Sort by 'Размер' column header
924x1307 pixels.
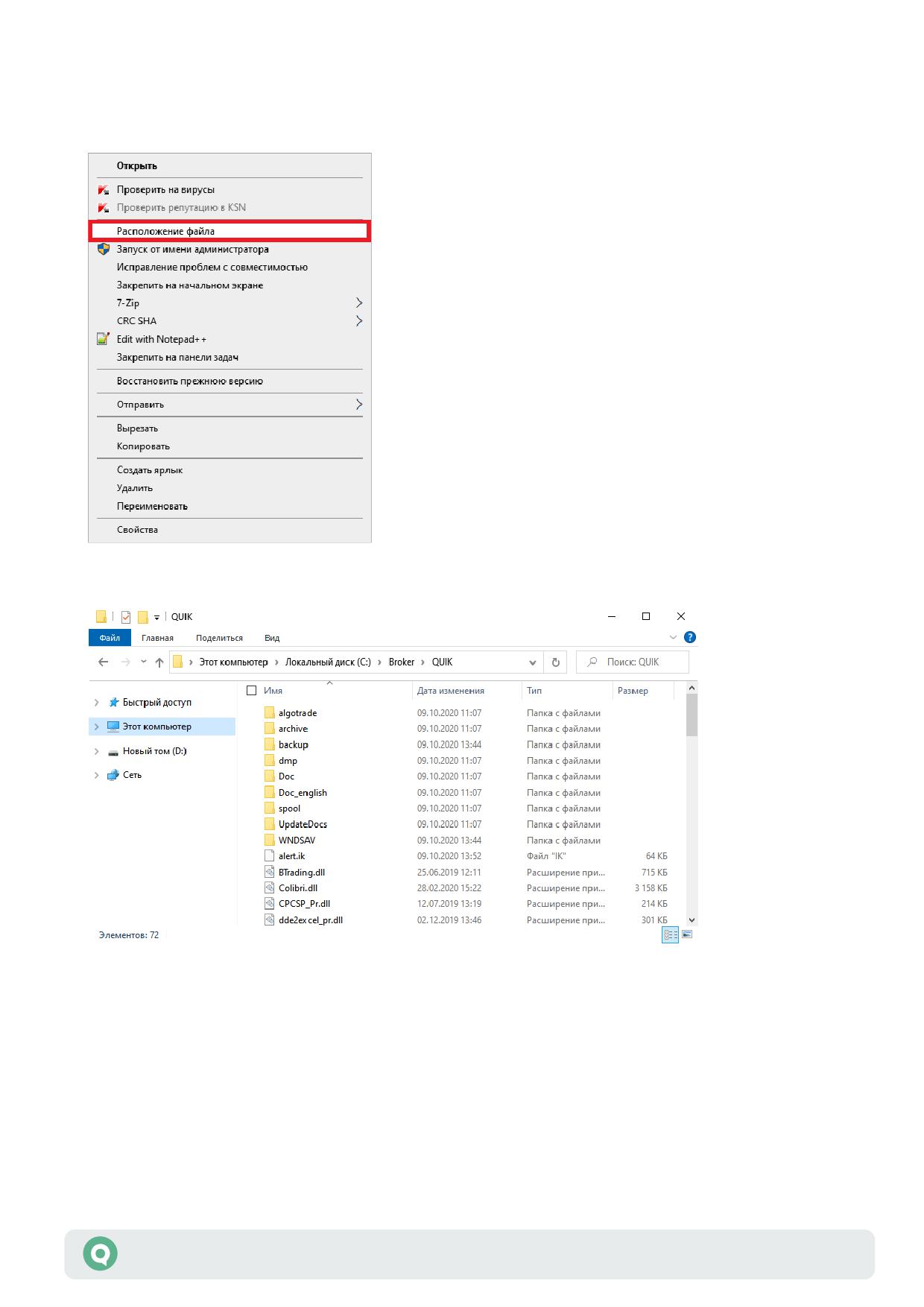[x=633, y=691]
